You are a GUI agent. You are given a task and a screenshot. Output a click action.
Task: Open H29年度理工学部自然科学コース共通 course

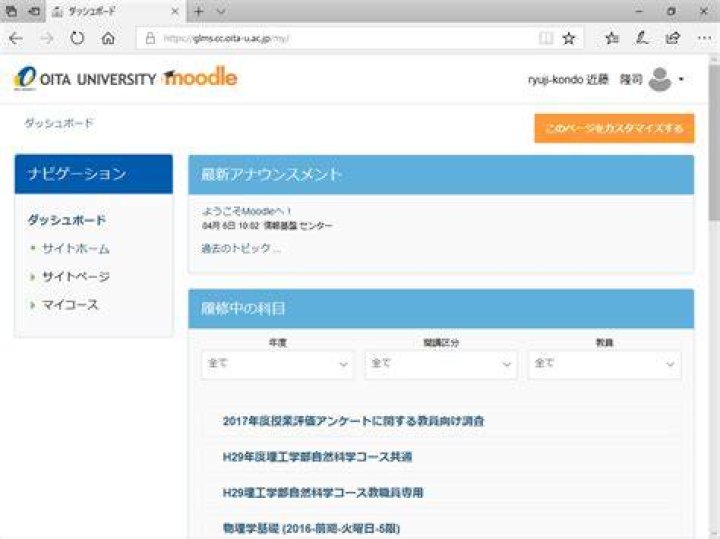317,457
